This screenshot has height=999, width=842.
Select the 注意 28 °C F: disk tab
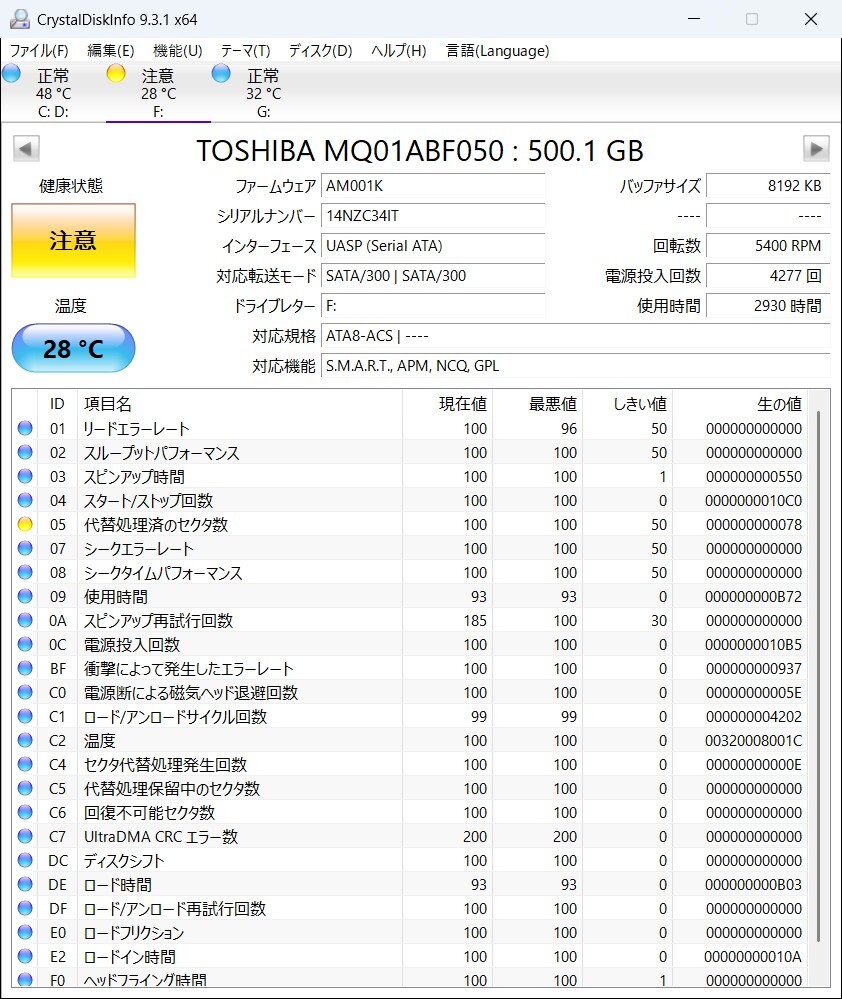click(158, 93)
